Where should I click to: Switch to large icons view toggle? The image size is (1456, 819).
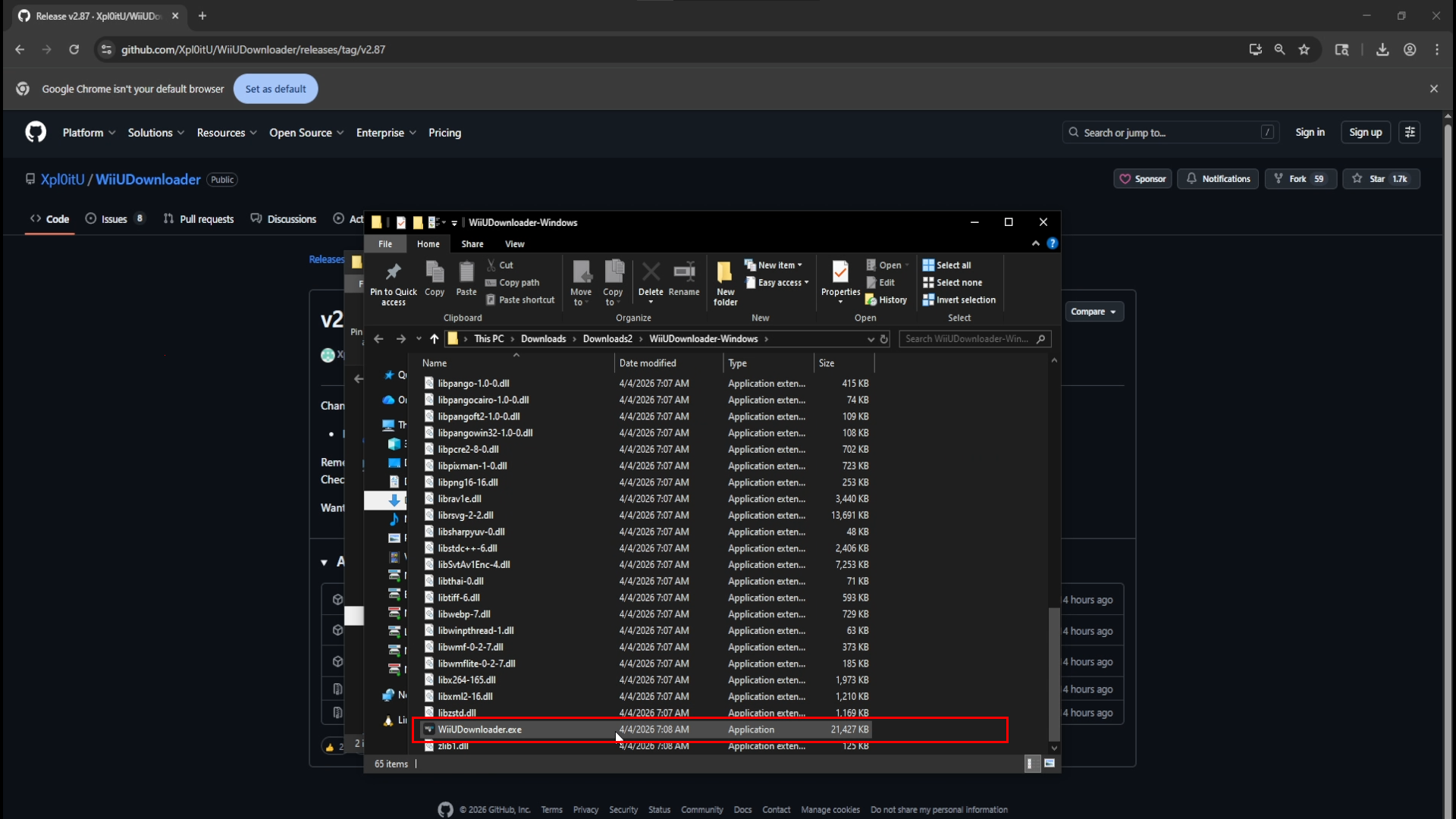1050,764
